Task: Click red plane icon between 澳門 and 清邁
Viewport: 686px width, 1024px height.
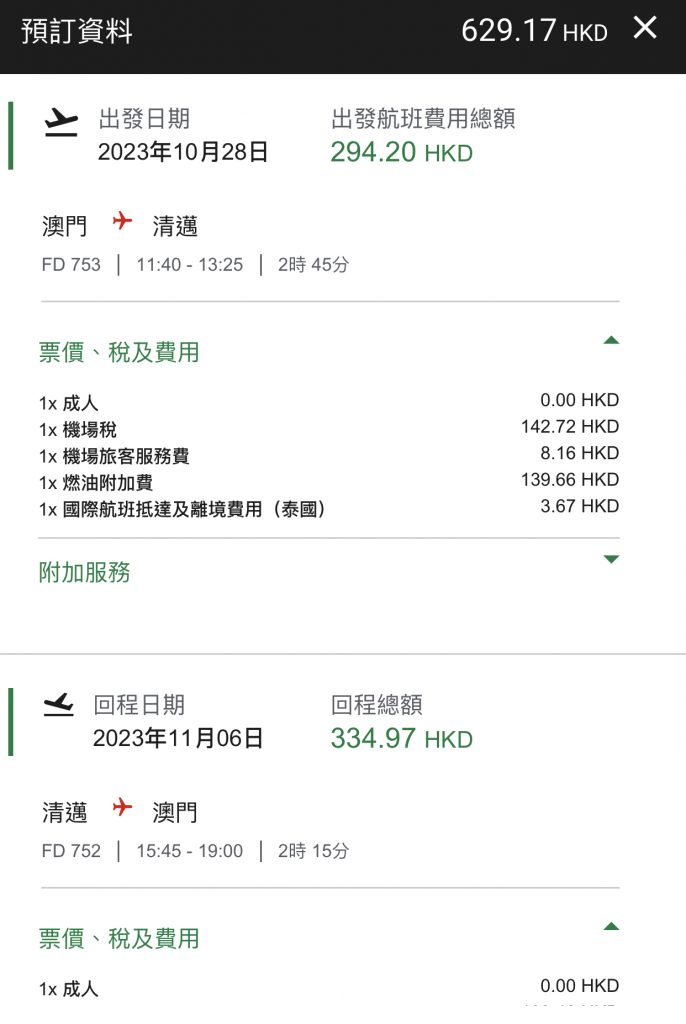Action: click(122, 223)
